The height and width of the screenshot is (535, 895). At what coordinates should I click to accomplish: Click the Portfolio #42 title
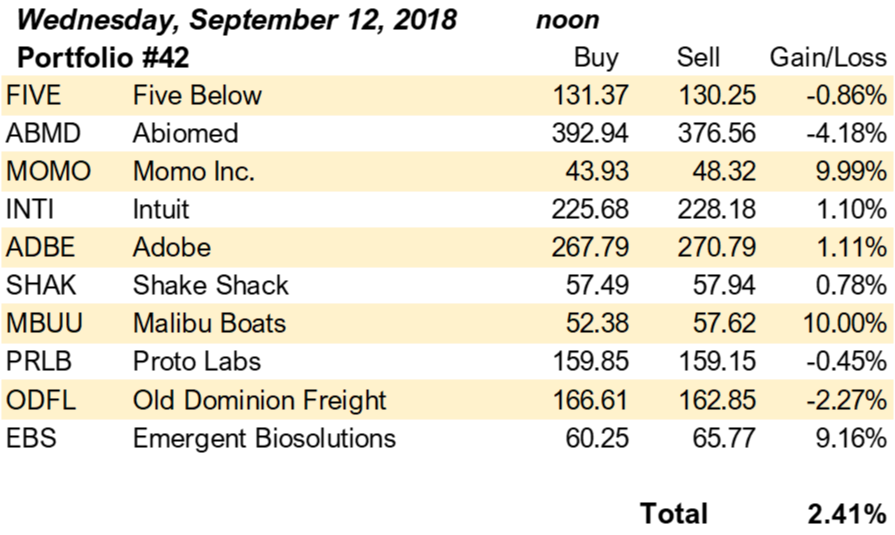(103, 58)
